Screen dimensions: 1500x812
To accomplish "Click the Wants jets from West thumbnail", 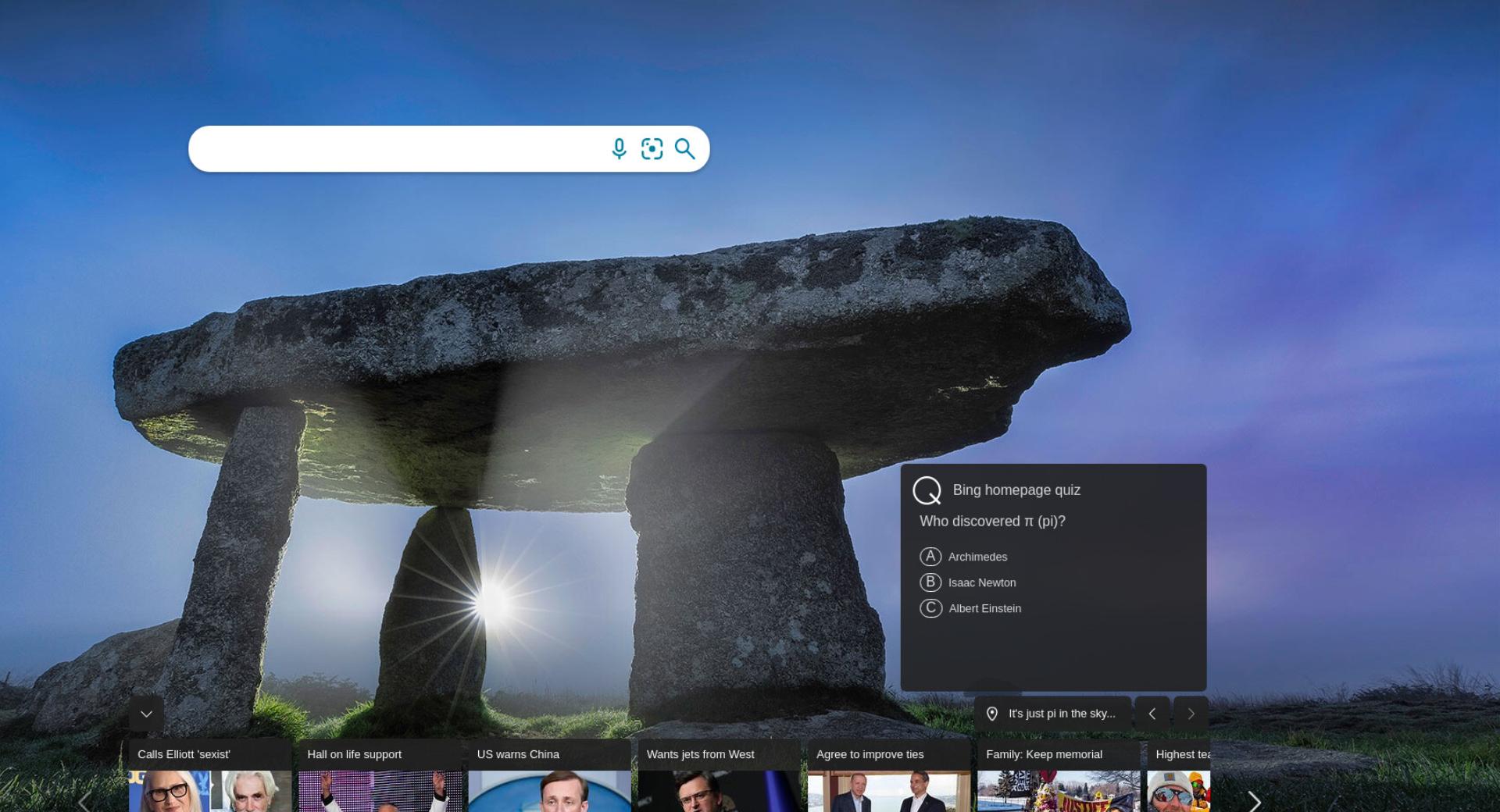I will tap(720, 791).
